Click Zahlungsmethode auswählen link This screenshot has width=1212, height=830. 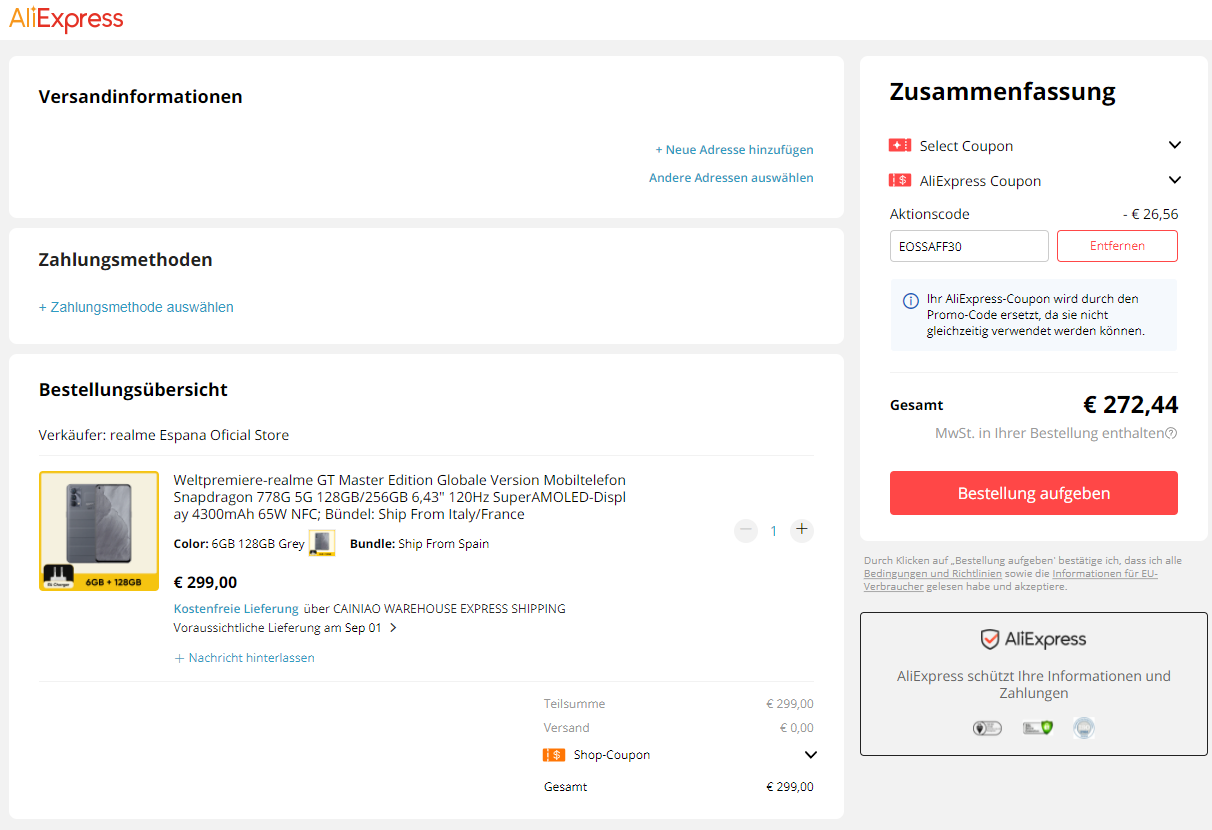coord(136,307)
